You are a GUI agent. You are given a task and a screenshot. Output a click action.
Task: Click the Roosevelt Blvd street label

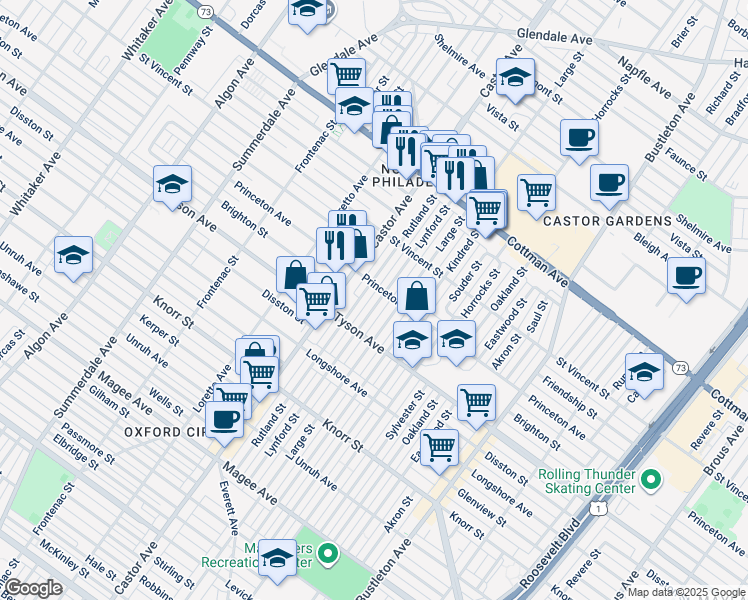[x=551, y=553]
